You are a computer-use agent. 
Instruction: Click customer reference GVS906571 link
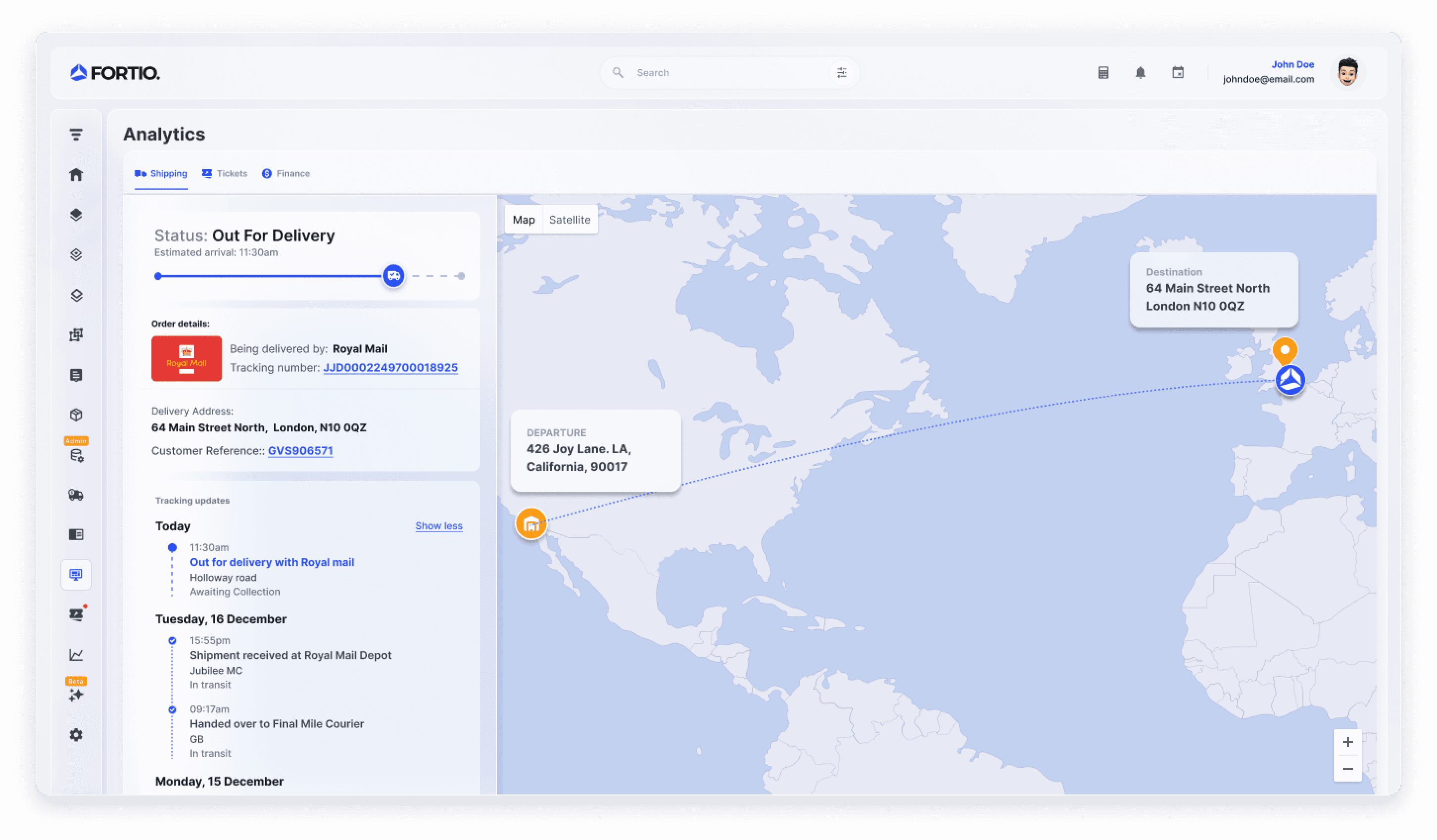(300, 451)
